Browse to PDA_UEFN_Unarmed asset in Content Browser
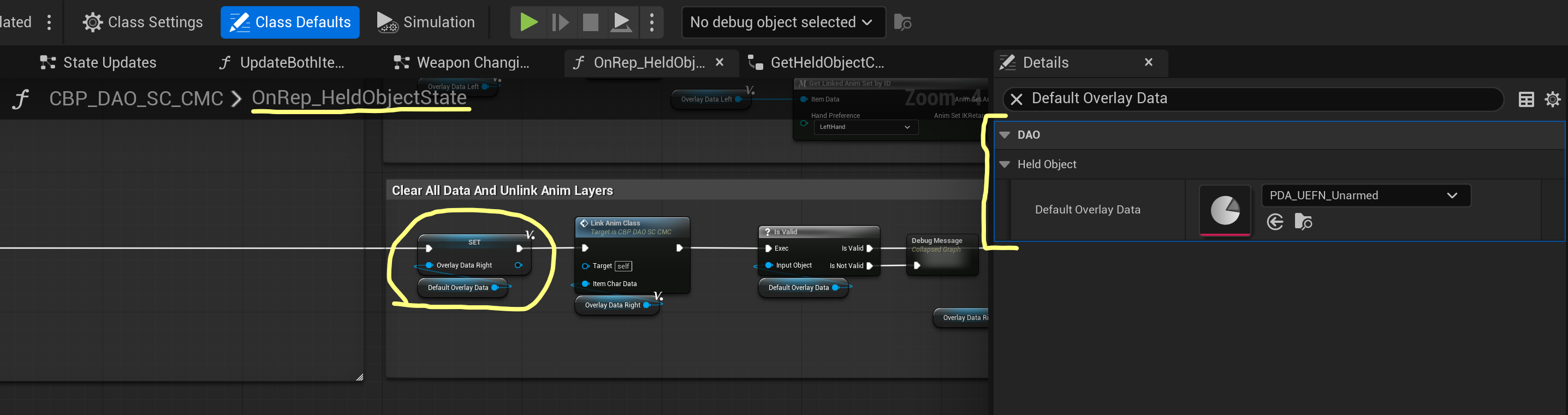Image resolution: width=1568 pixels, height=415 pixels. 1303,222
